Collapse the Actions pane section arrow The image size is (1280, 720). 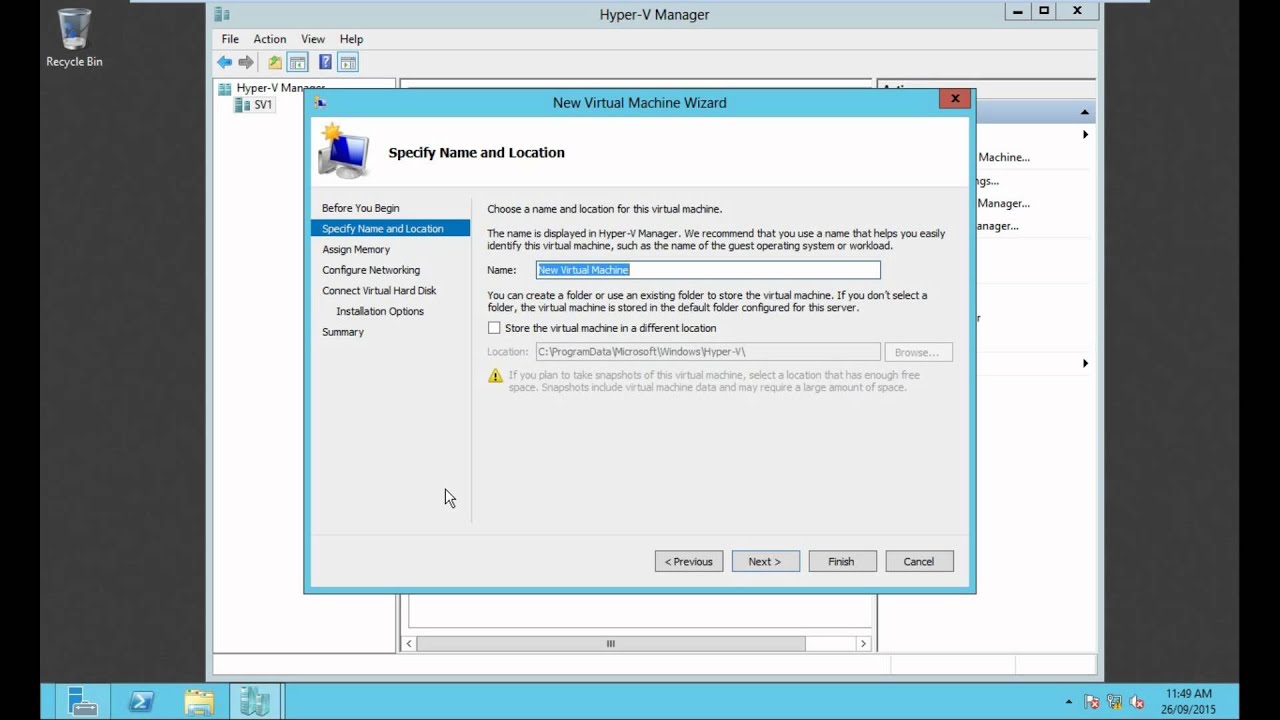point(1084,112)
